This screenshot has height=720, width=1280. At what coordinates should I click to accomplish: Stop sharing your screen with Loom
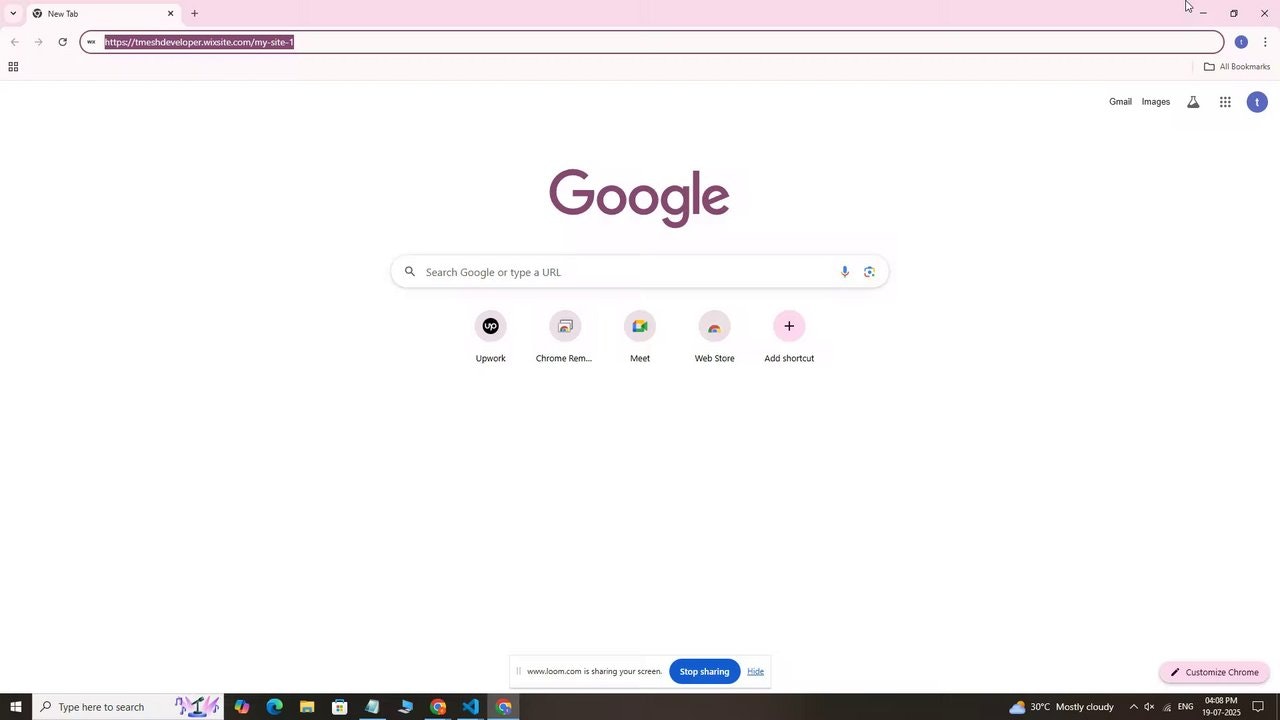704,671
